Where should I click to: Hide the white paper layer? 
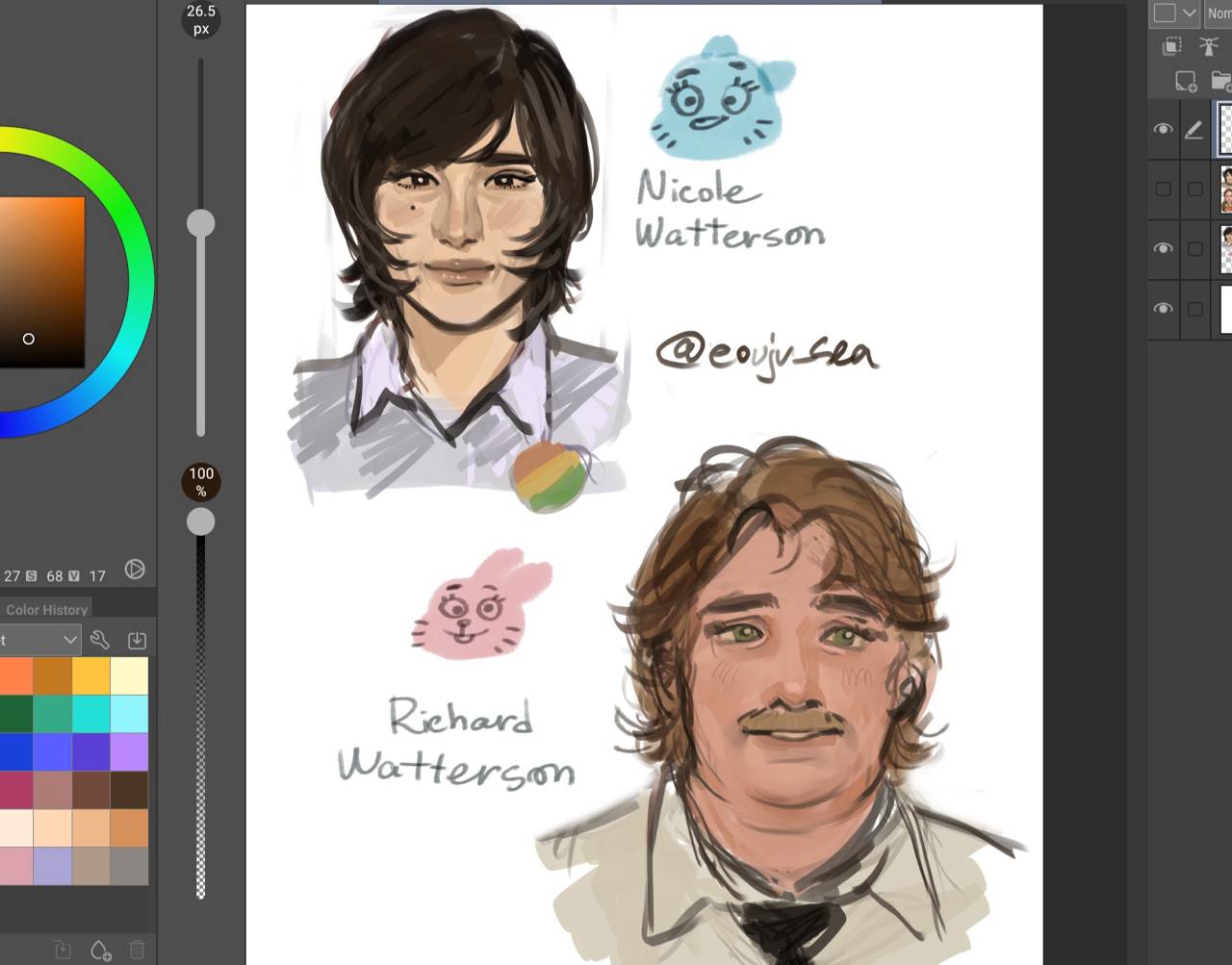click(1163, 308)
